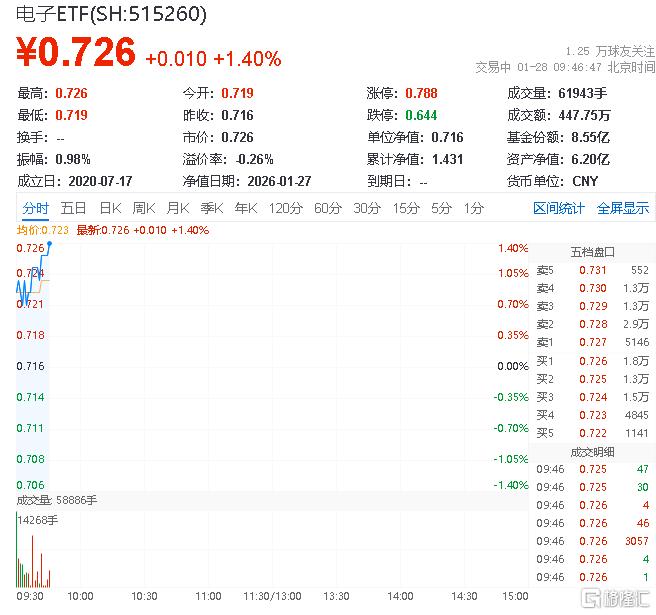Click 昨收 value 0.716

coord(237,115)
